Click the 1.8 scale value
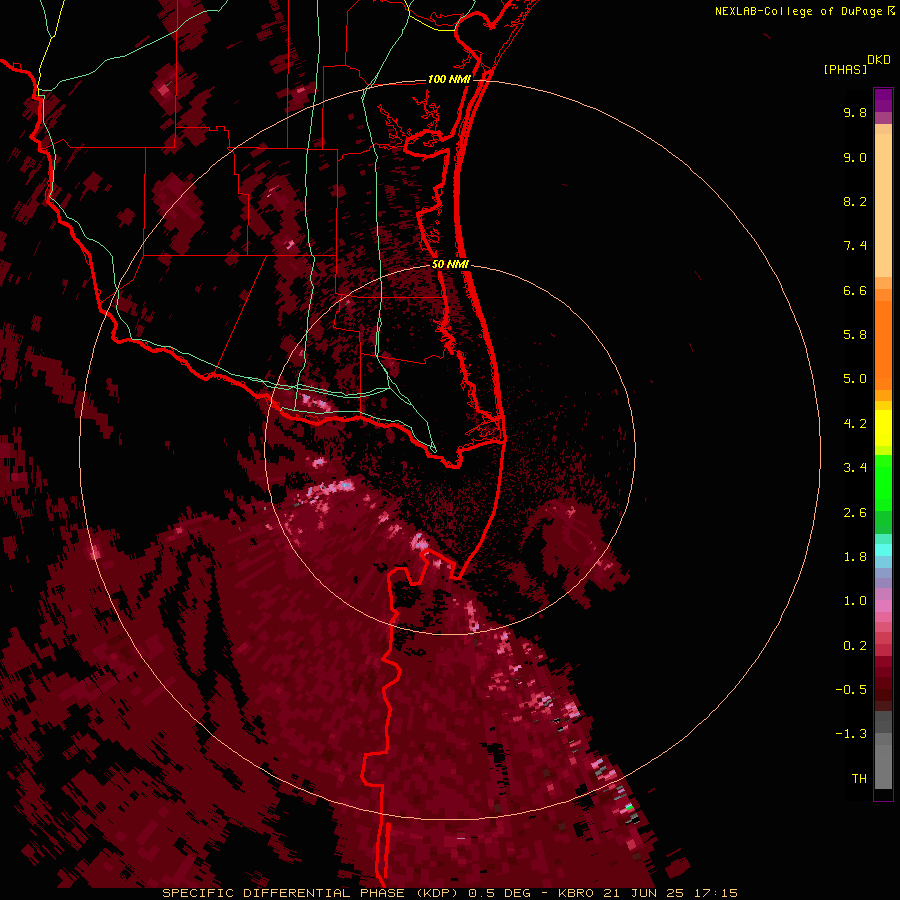This screenshot has height=900, width=900. pyautogui.click(x=855, y=557)
